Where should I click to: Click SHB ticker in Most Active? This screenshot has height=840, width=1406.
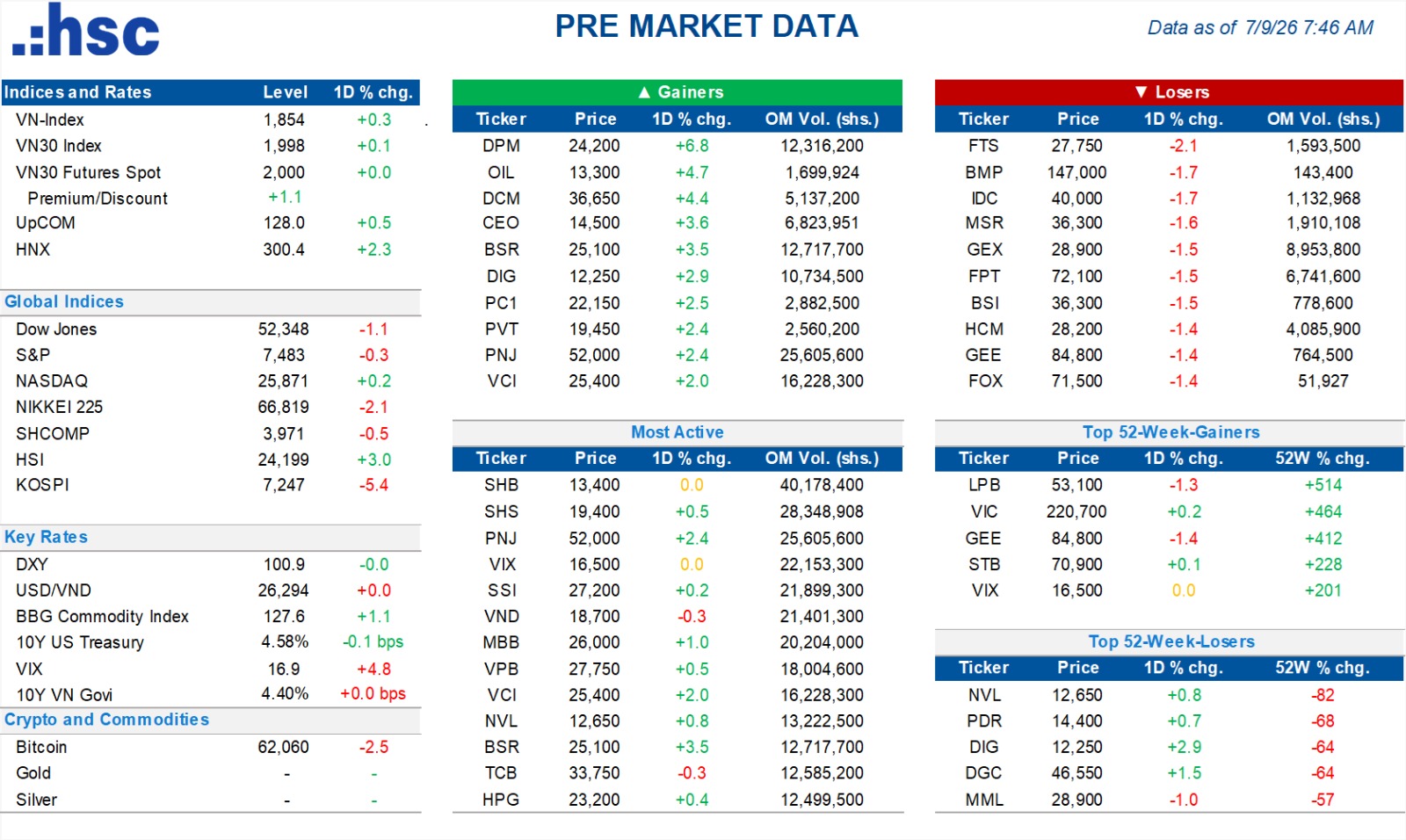pyautogui.click(x=501, y=485)
